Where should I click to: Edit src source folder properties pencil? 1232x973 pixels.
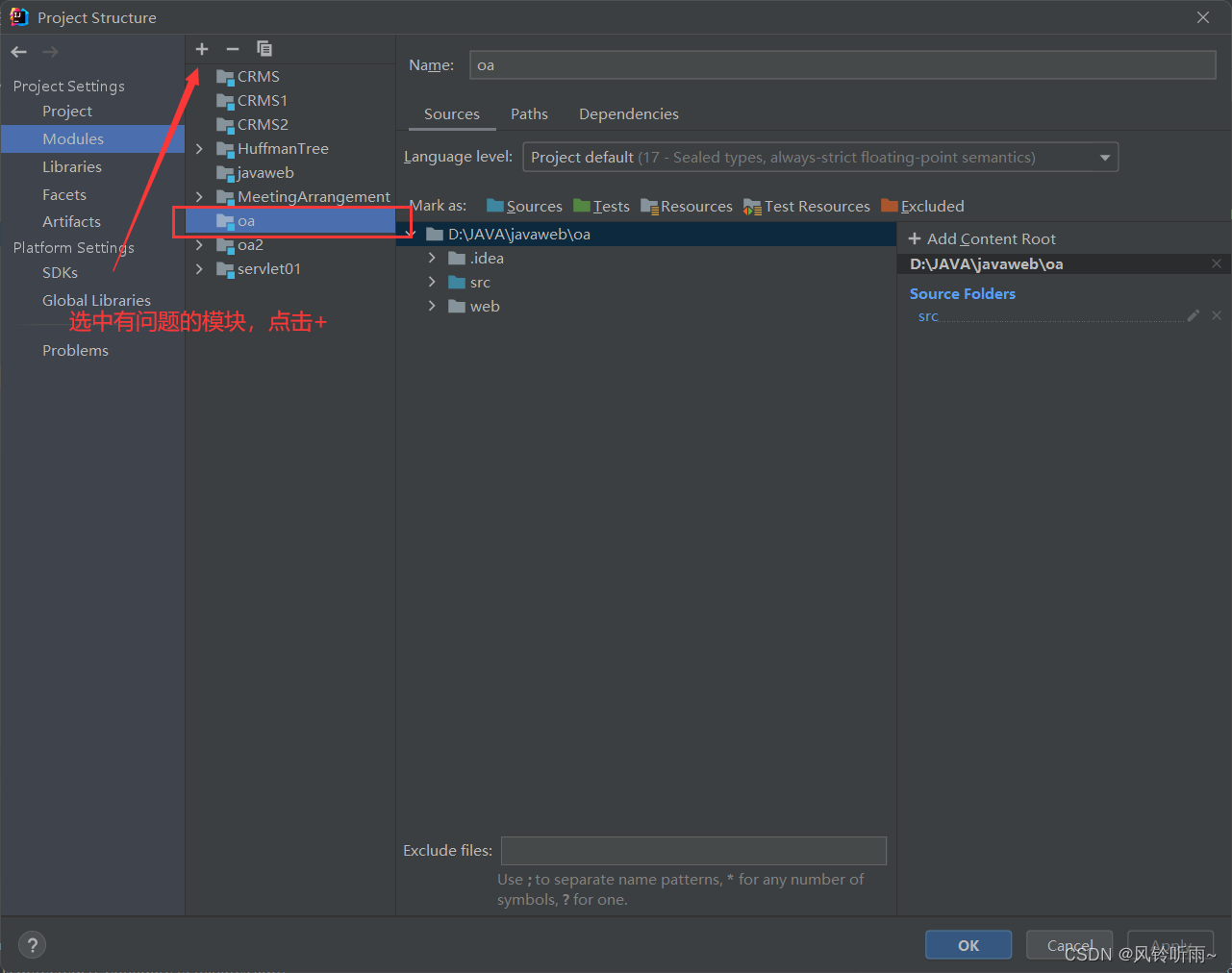pos(1194,315)
